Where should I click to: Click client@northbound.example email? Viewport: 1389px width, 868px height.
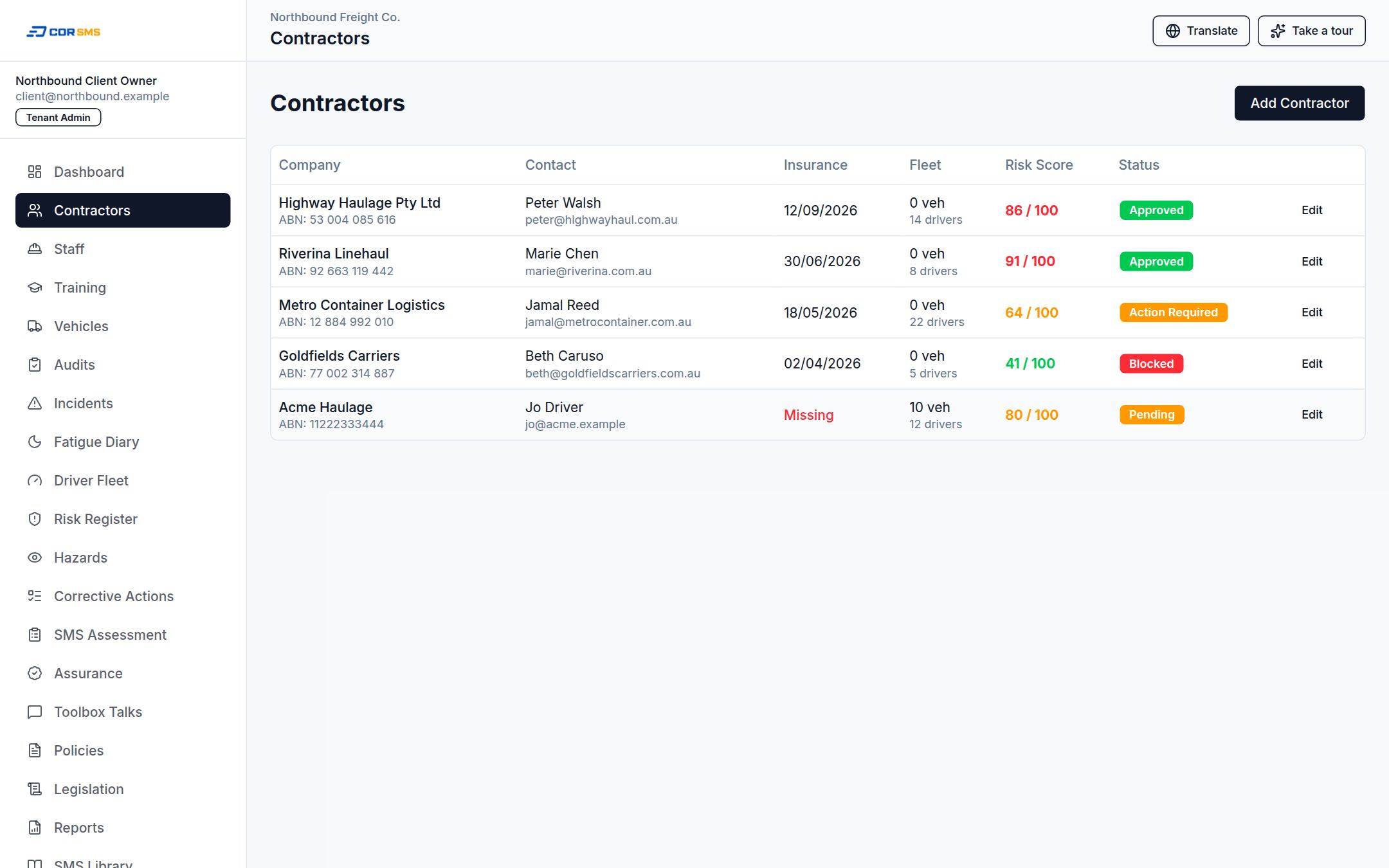pyautogui.click(x=92, y=96)
